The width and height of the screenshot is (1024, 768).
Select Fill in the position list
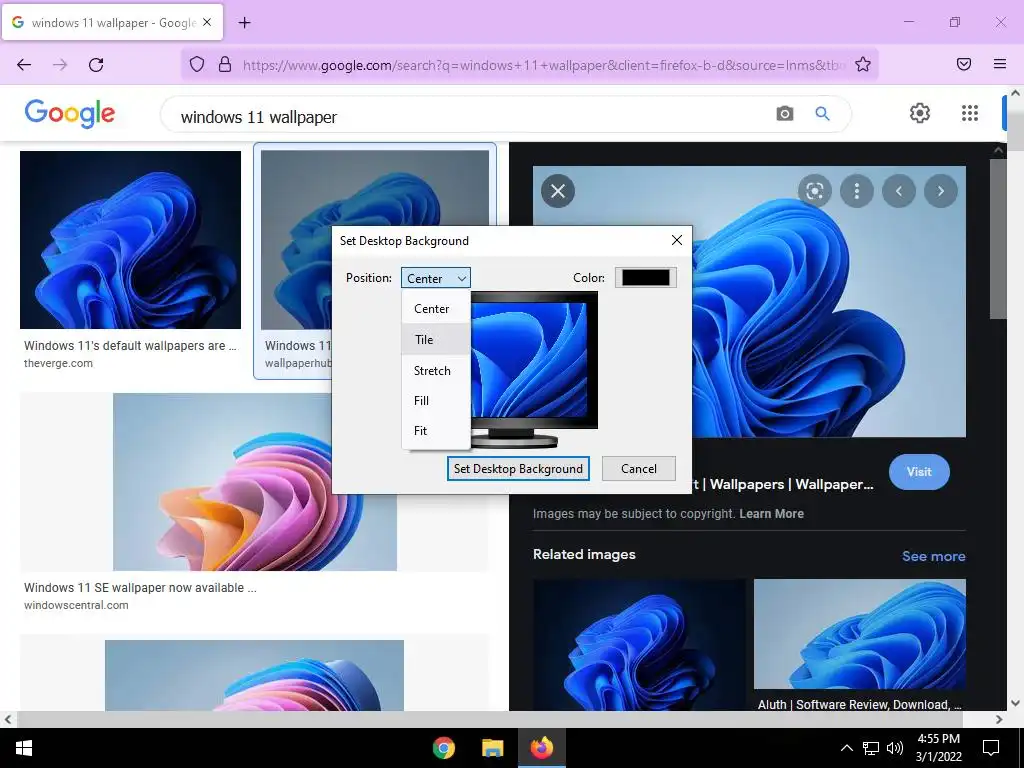436,400
